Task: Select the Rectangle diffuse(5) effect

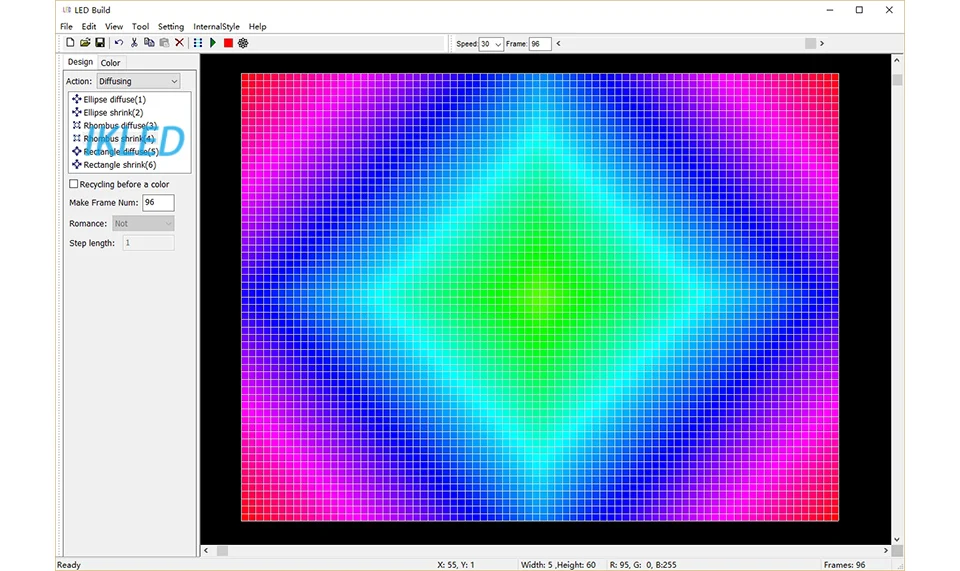Action: click(115, 152)
